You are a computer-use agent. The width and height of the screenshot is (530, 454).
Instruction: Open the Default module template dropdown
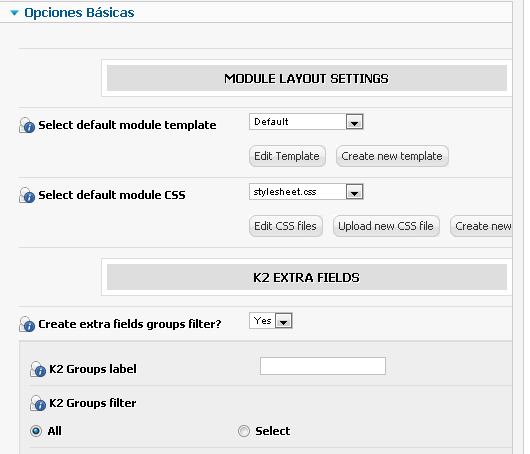306,122
